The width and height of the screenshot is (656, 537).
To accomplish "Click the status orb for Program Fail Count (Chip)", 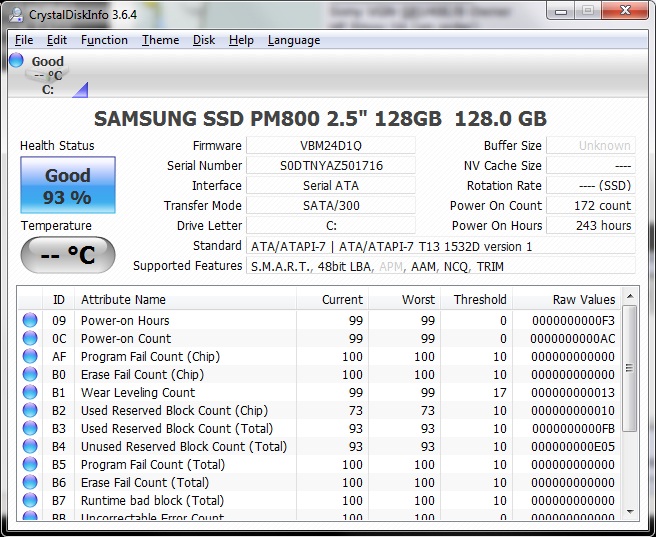I will click(30, 356).
